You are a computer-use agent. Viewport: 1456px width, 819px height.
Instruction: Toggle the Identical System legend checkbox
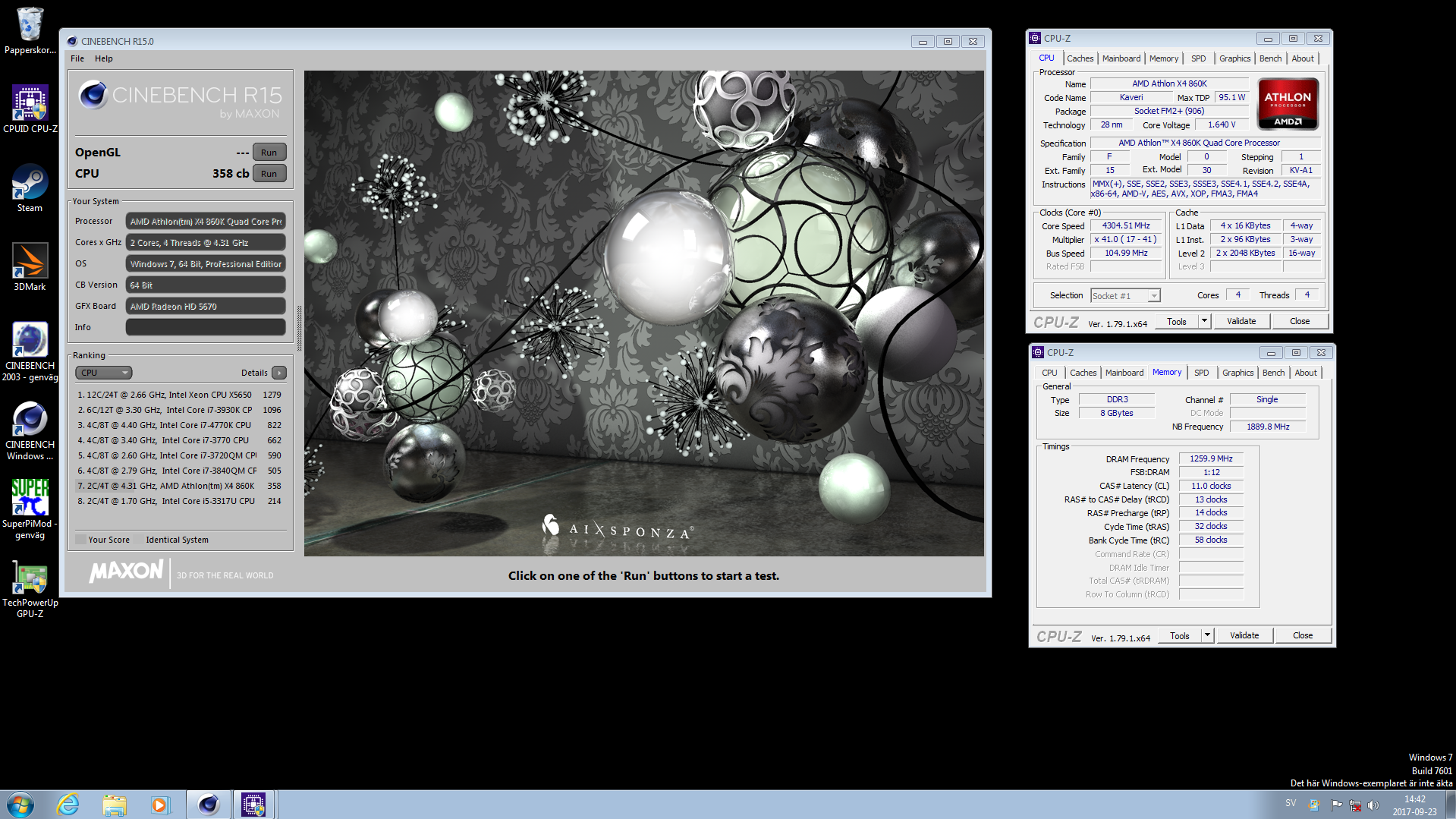point(138,540)
